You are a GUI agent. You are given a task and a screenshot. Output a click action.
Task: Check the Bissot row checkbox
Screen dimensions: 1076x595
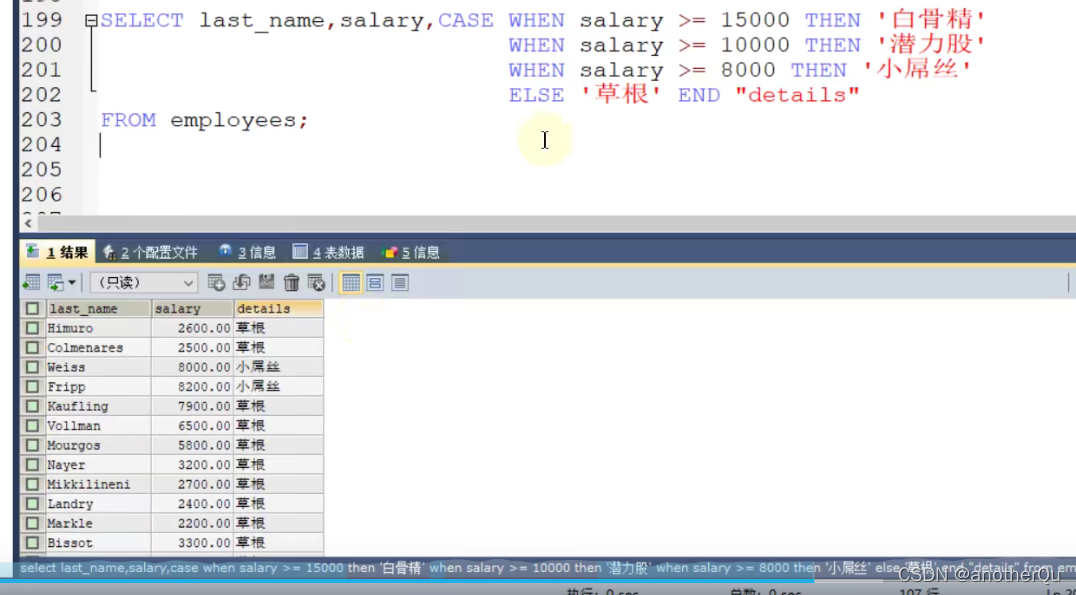[32, 543]
